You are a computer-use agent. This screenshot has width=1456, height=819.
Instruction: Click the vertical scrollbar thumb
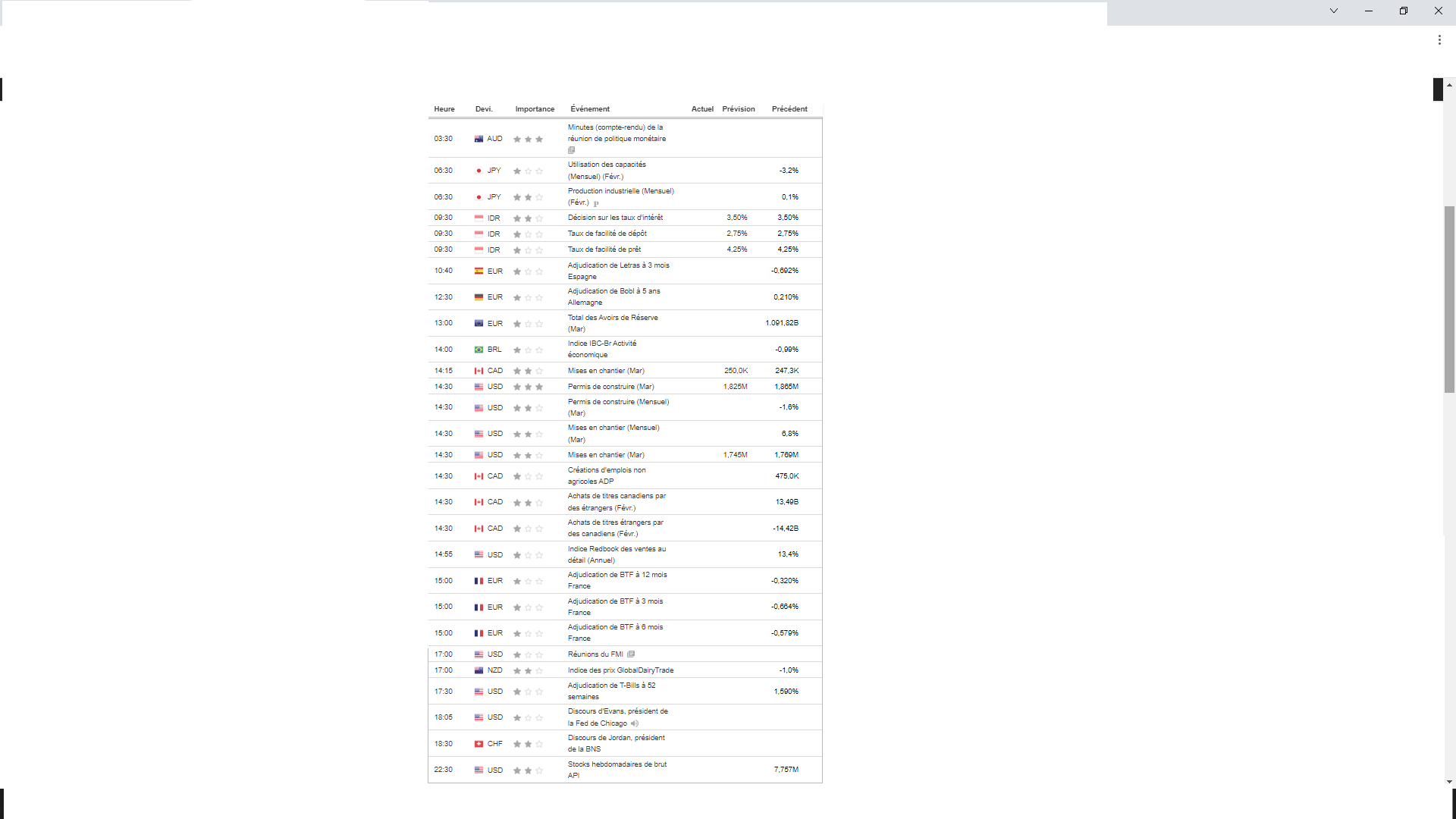[1449, 299]
